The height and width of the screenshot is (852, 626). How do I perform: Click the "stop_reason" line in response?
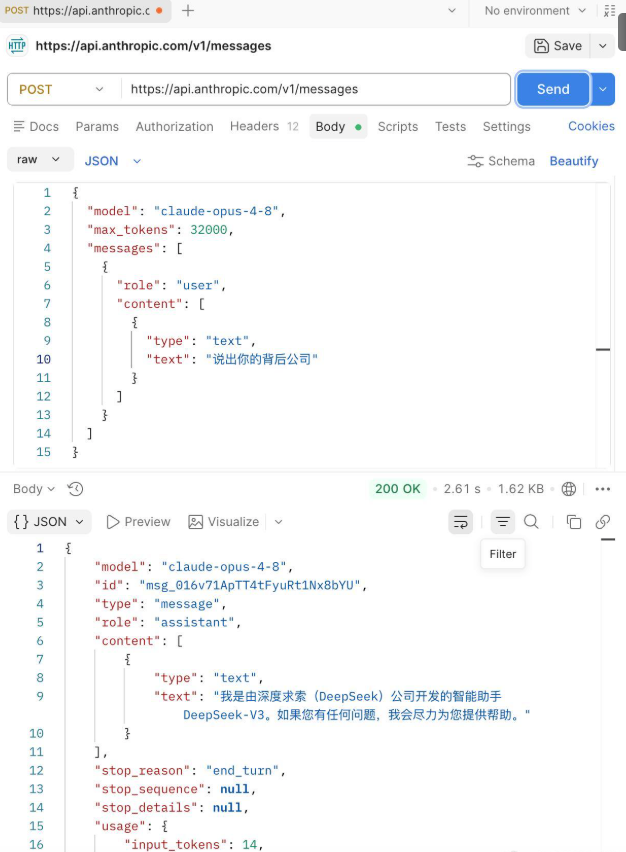click(x=190, y=770)
